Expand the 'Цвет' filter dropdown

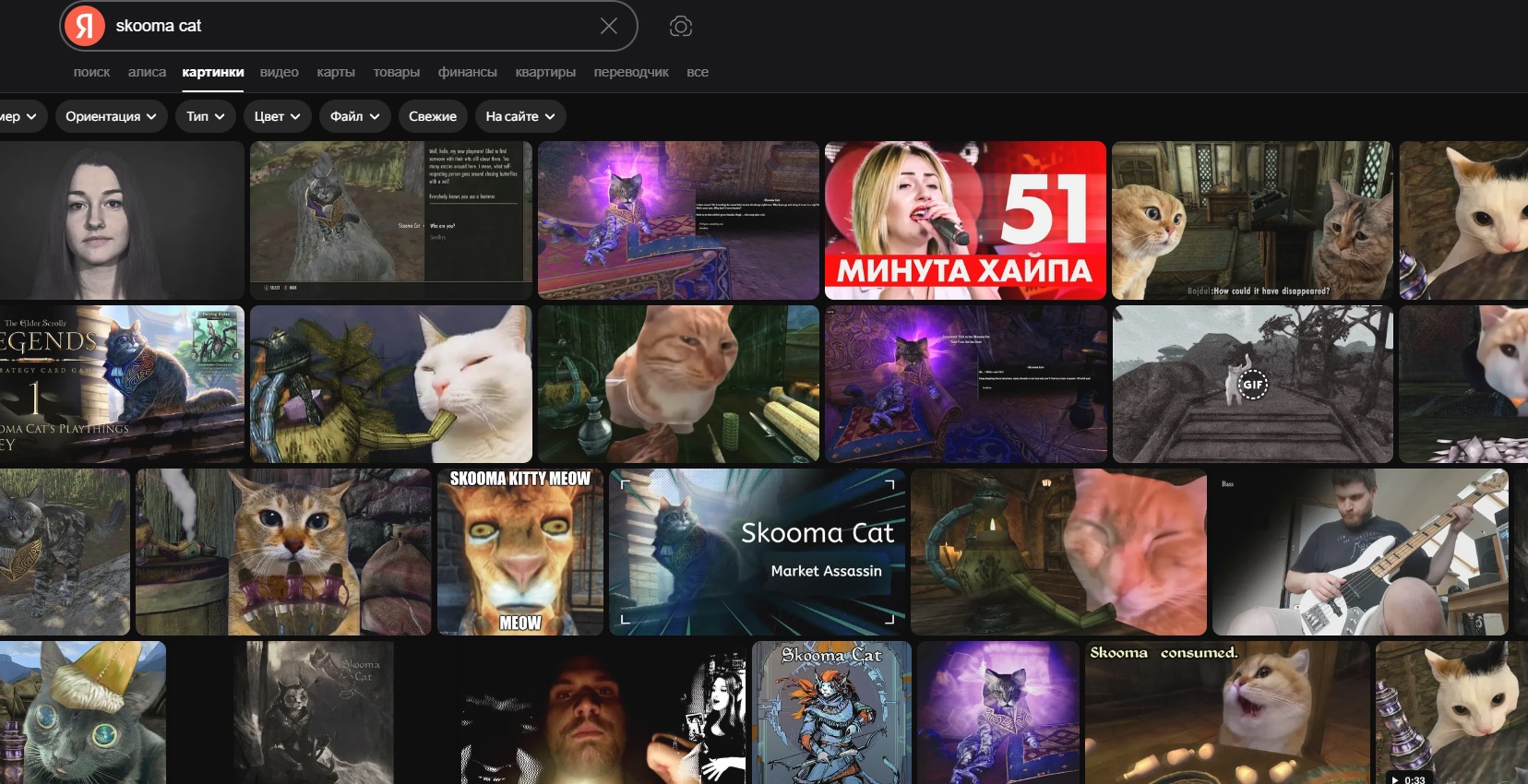[x=278, y=116]
